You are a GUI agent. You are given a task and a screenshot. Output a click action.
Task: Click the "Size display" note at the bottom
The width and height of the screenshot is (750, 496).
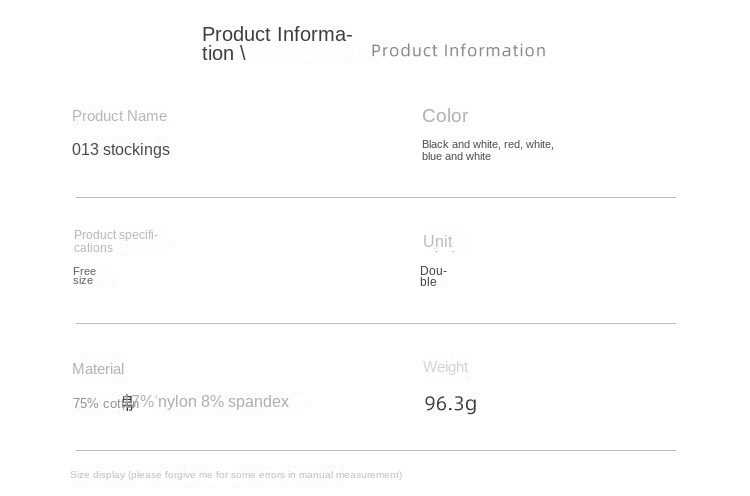[236, 475]
